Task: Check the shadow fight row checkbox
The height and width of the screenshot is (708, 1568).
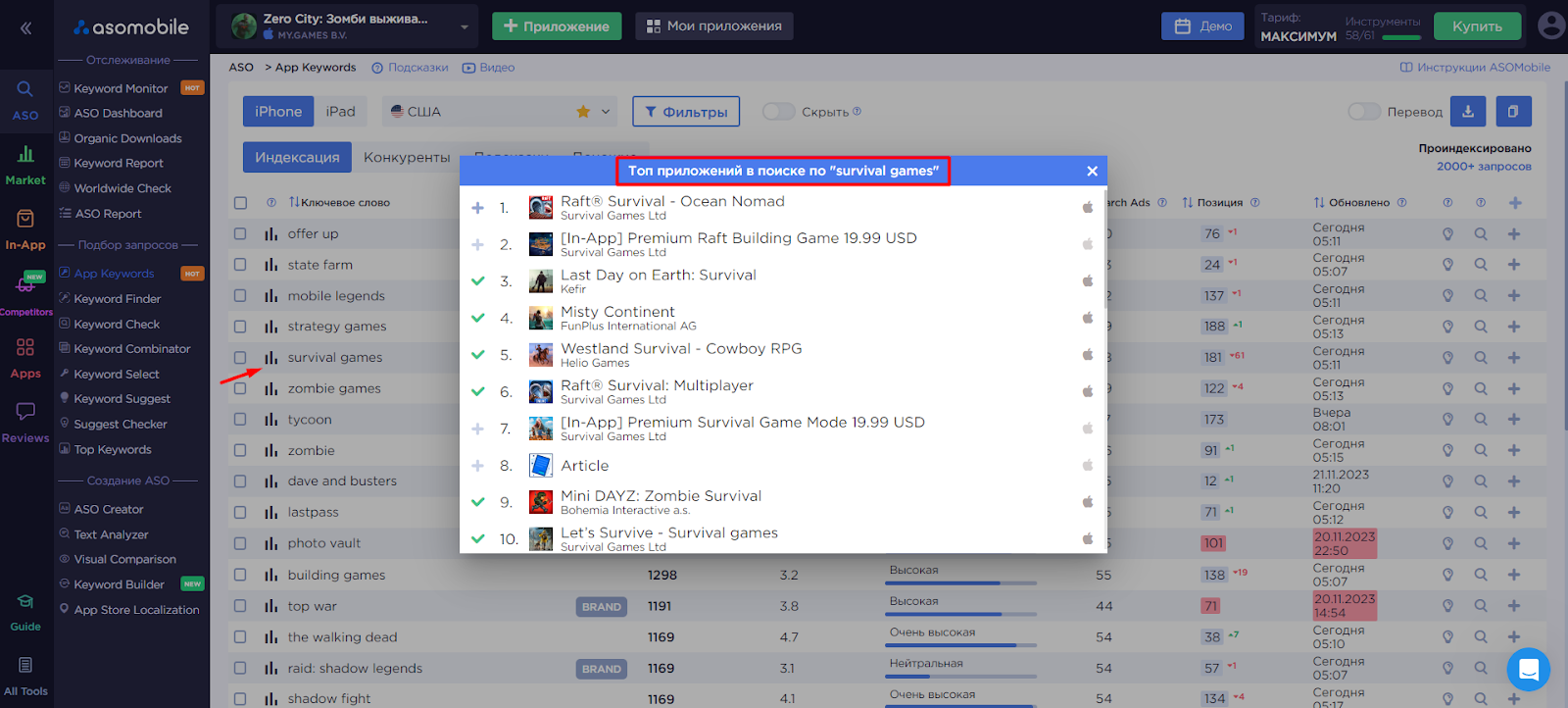Action: (240, 699)
